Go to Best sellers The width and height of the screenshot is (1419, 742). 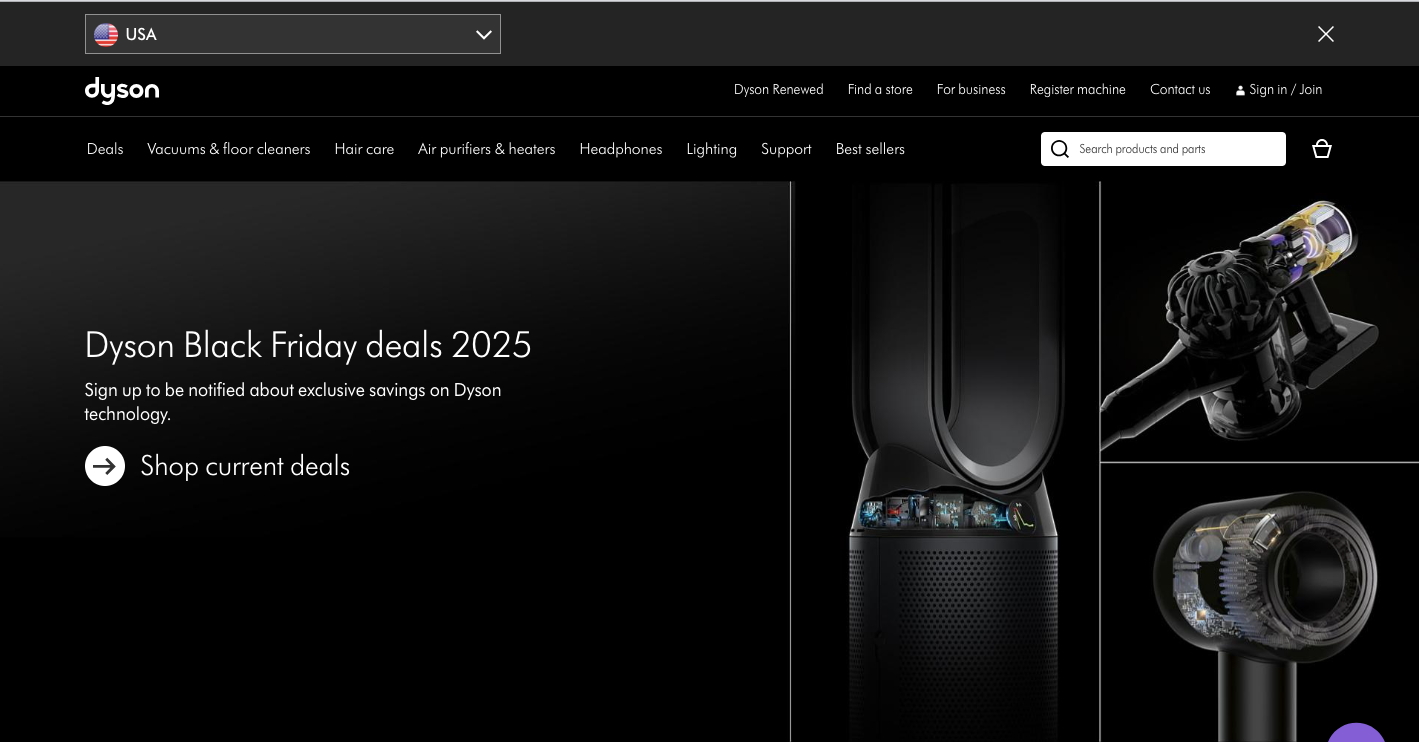click(x=870, y=149)
